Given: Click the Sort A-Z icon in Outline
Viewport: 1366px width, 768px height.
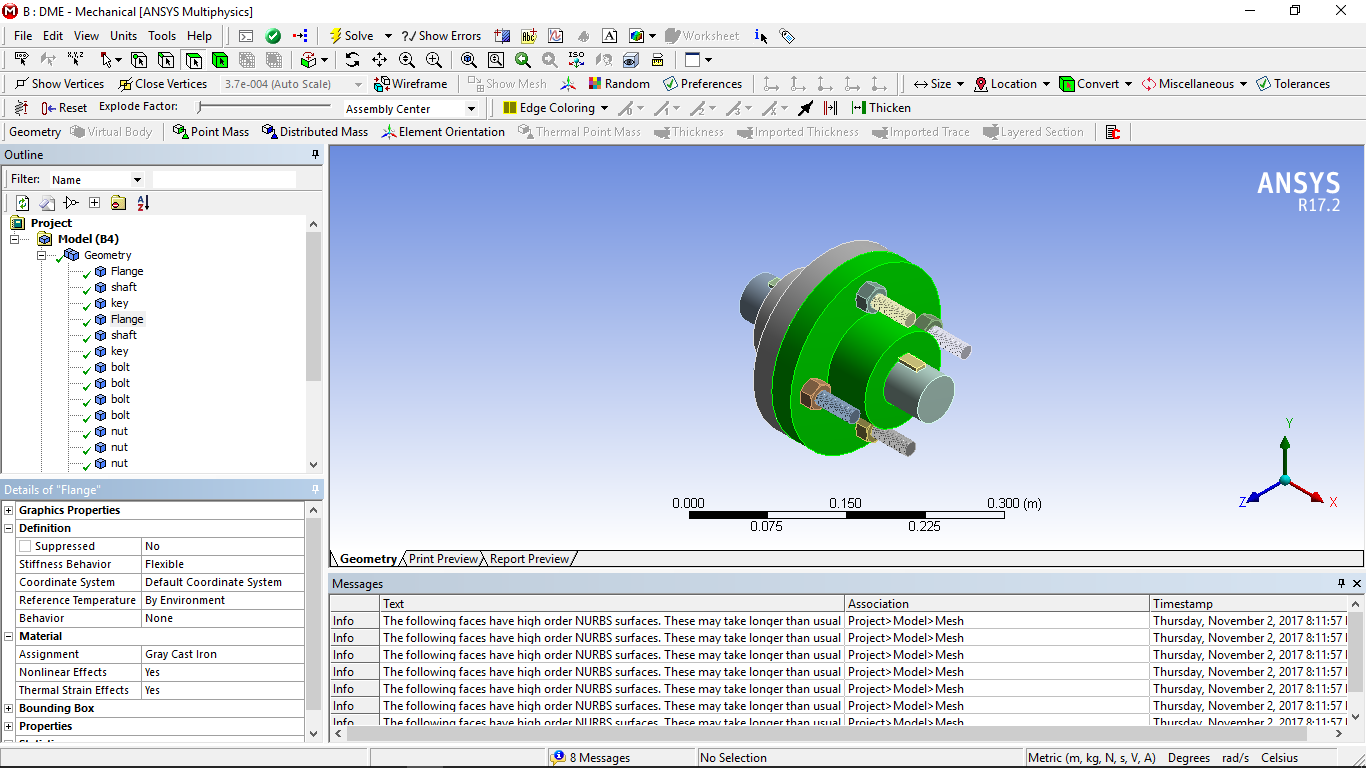Looking at the screenshot, I should [x=143, y=203].
